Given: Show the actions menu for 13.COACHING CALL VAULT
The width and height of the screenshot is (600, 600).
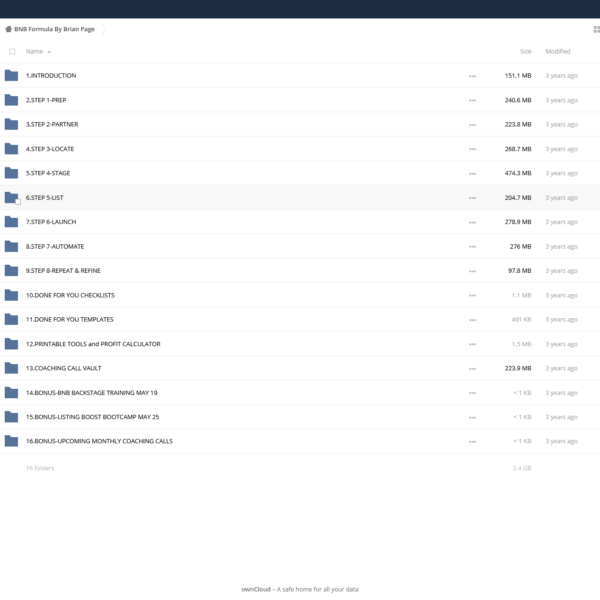Looking at the screenshot, I should [x=473, y=369].
